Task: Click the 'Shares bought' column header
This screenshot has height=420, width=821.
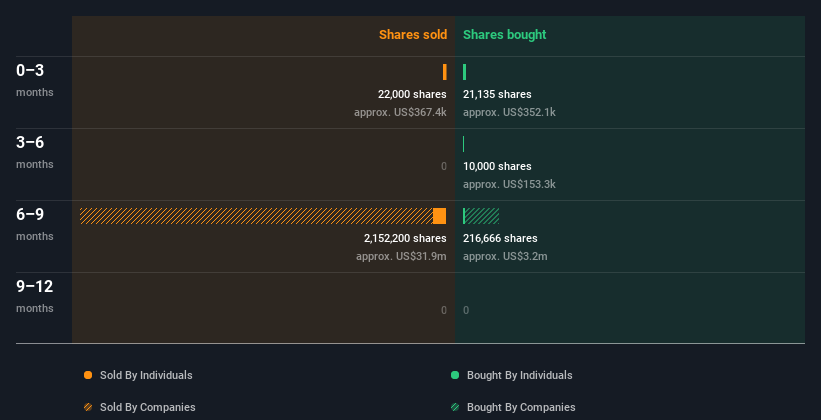Action: pyautogui.click(x=505, y=35)
